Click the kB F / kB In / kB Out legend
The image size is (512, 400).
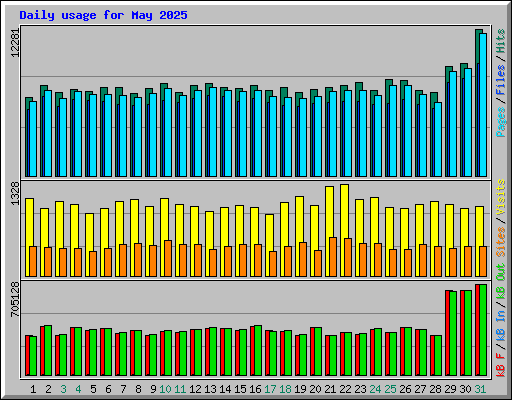click(x=501, y=320)
